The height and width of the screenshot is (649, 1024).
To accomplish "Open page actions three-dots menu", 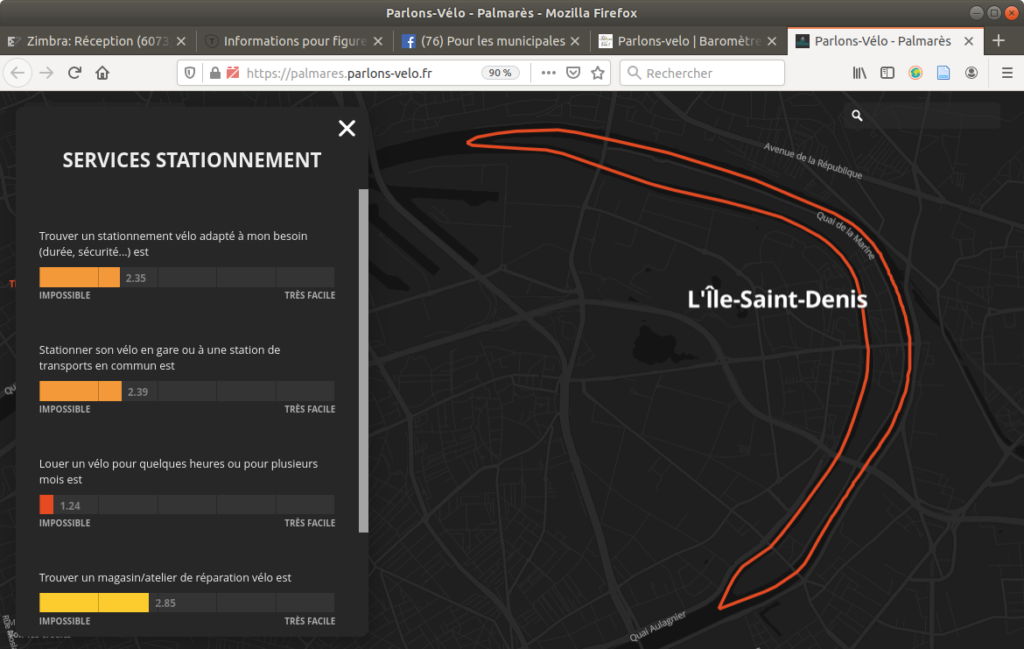I will 549,72.
